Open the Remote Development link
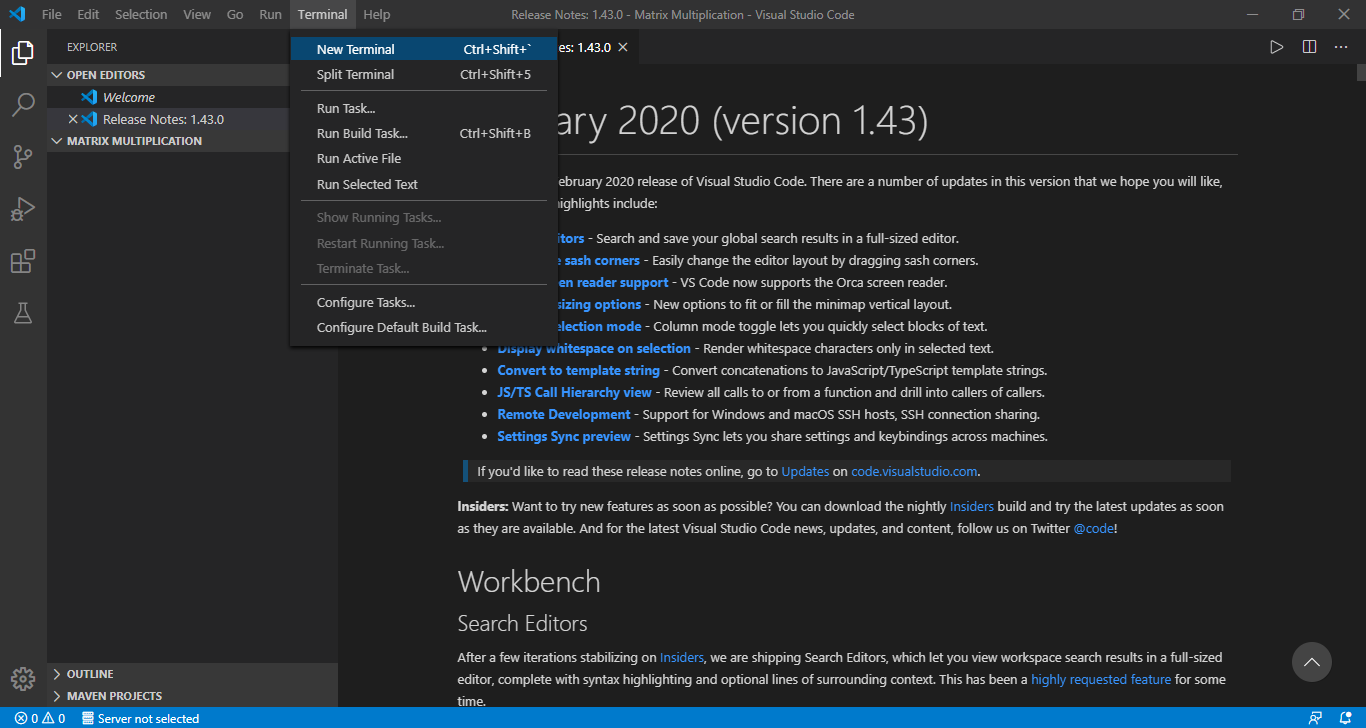The height and width of the screenshot is (728, 1366). 564,414
